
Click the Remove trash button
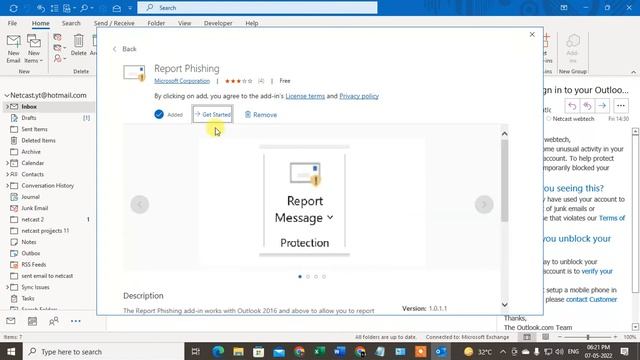pos(260,115)
